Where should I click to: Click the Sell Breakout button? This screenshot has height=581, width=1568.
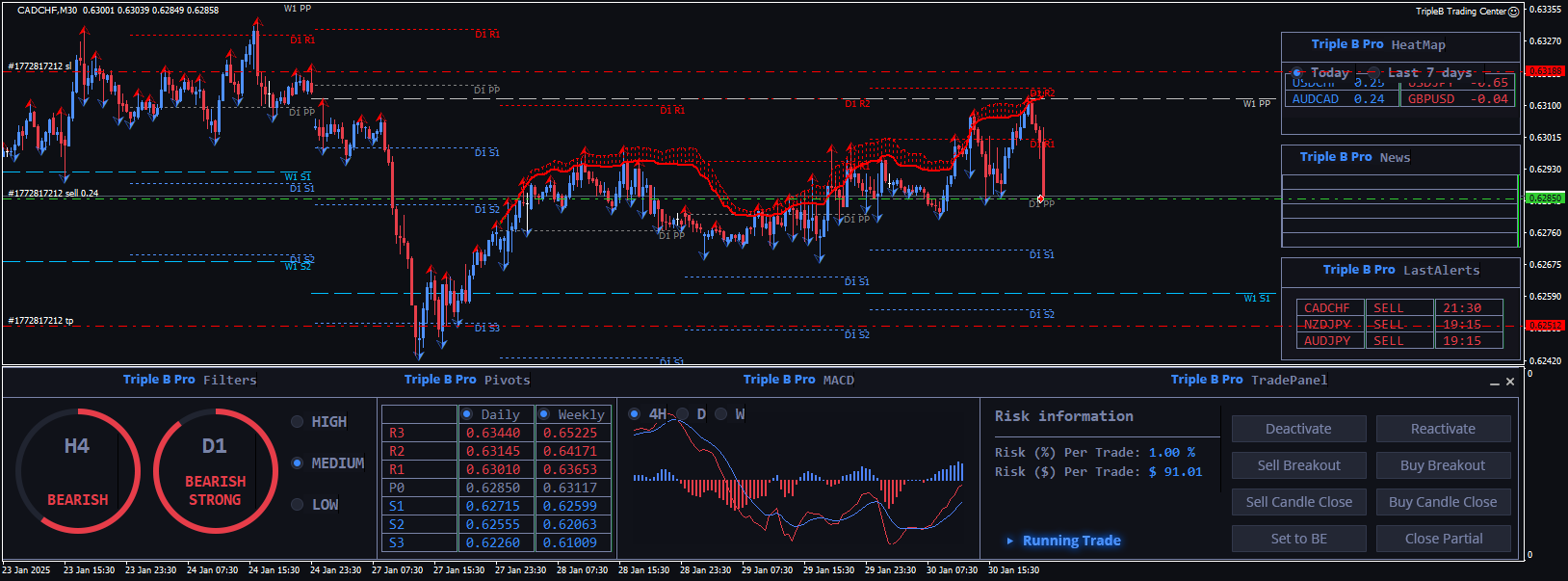pyautogui.click(x=1298, y=465)
